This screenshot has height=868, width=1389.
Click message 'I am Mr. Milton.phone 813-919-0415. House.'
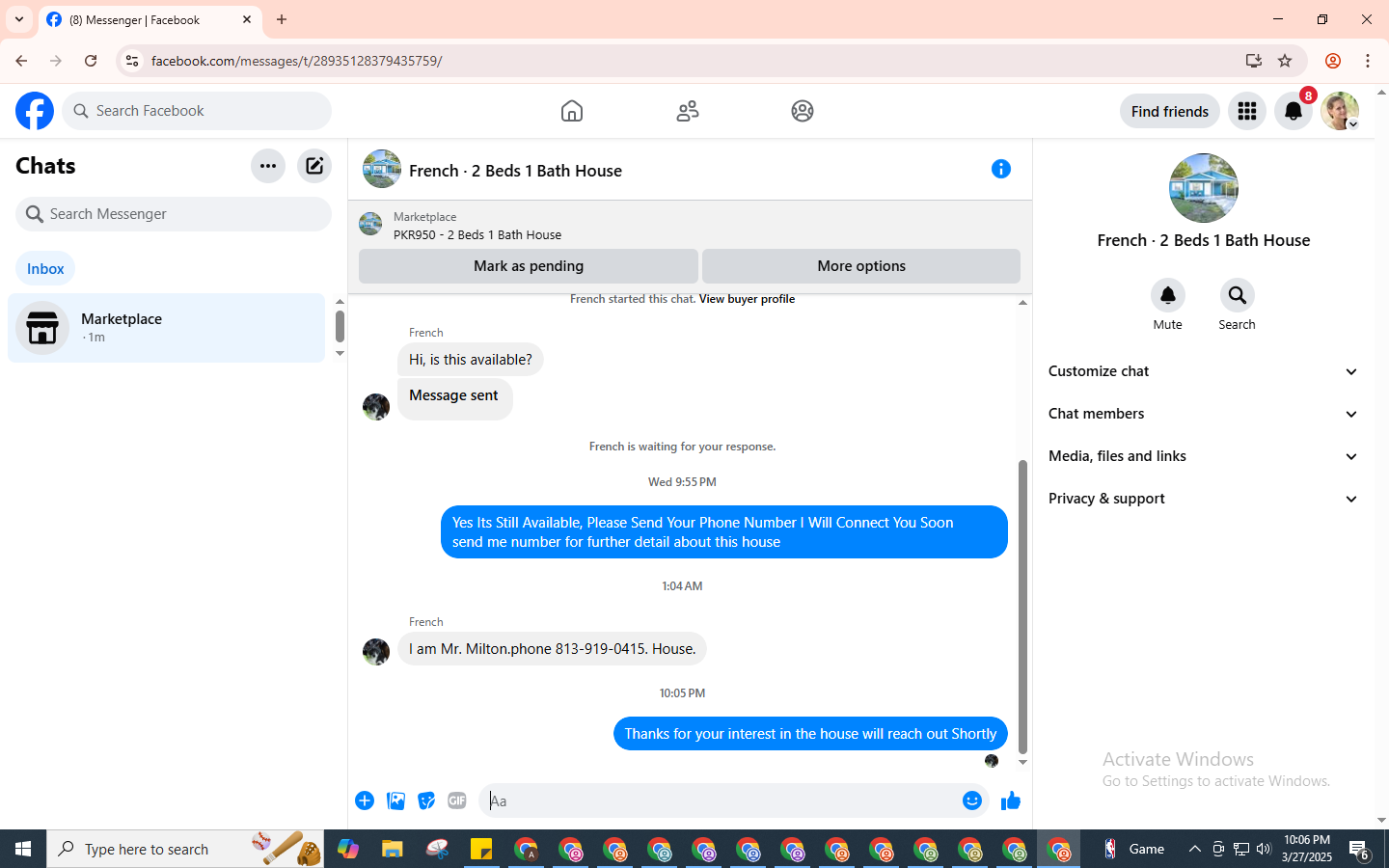coord(552,649)
